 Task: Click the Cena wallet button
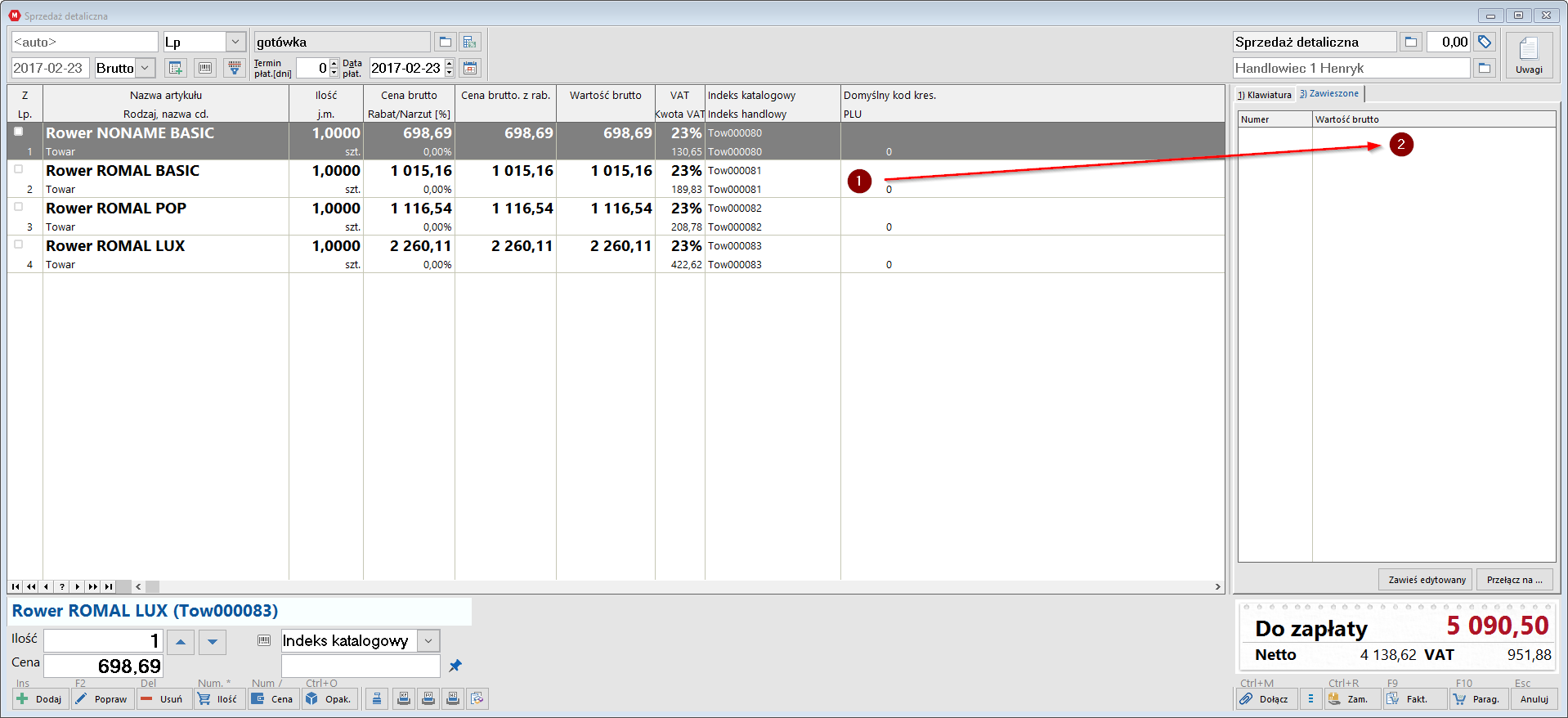click(273, 698)
